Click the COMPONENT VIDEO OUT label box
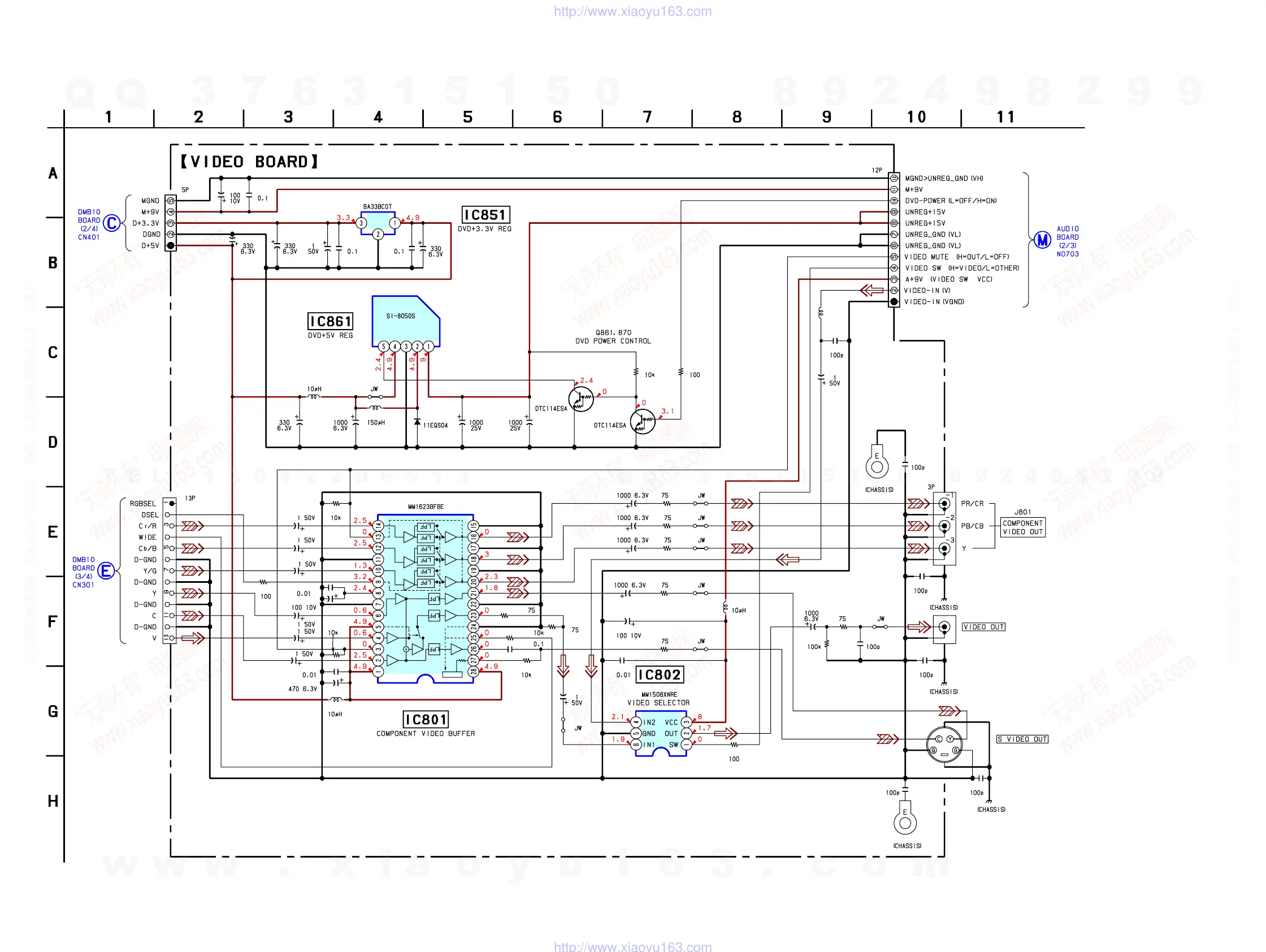Screen dimensions: 1266x952 coord(1023,527)
